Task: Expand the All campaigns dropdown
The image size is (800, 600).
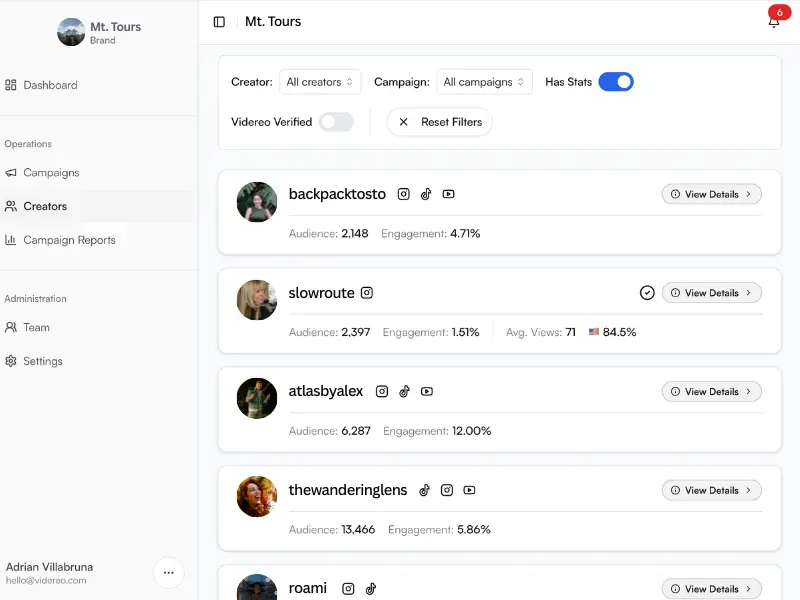Action: pyautogui.click(x=484, y=81)
